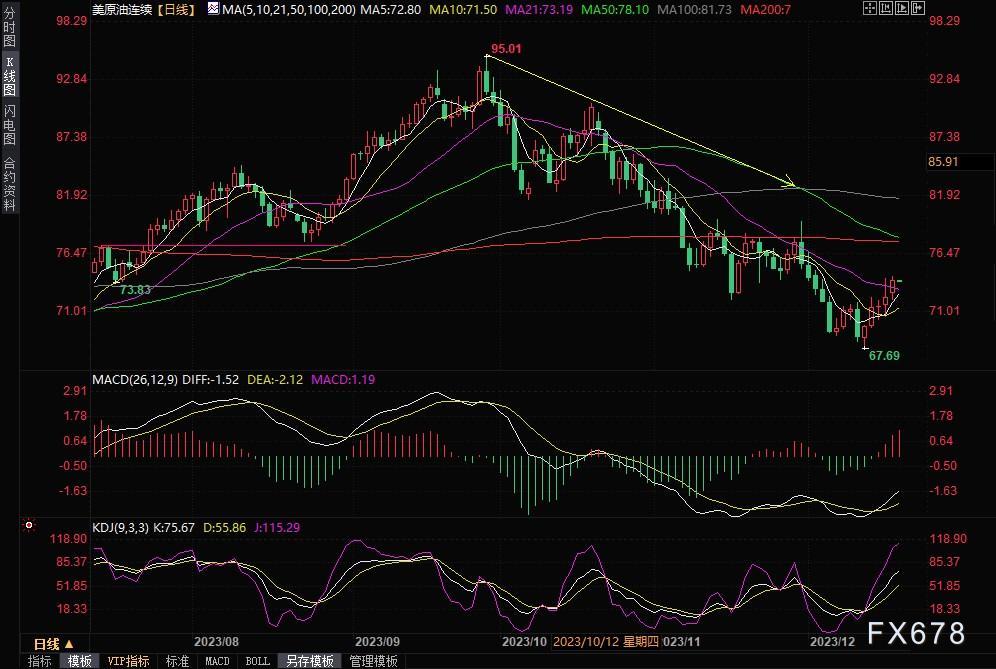Open the MA indicator settings icon
996x669 pixels.
[x=213, y=9]
